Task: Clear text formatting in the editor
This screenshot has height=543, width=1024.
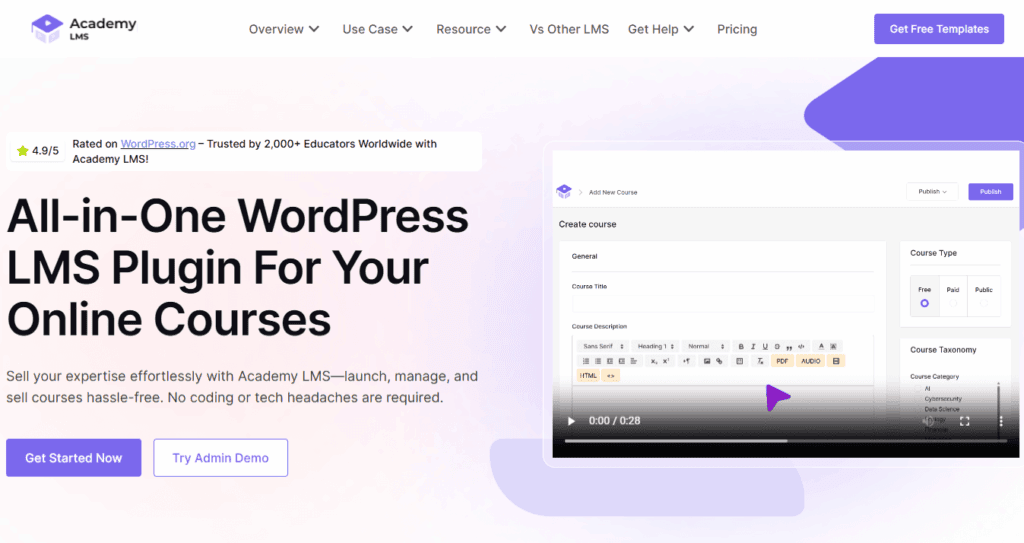Action: [760, 361]
